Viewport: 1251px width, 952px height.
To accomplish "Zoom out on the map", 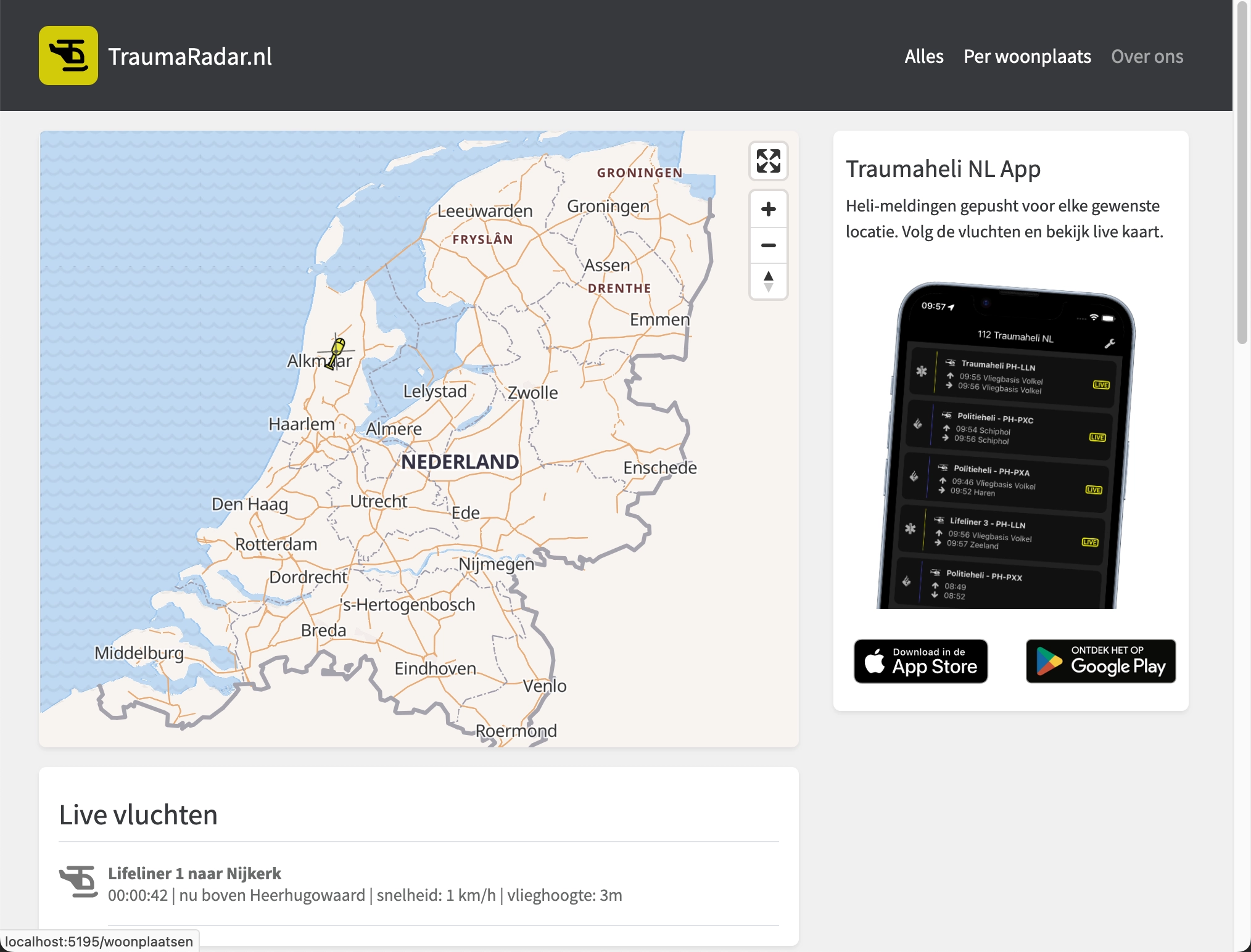I will 768,245.
